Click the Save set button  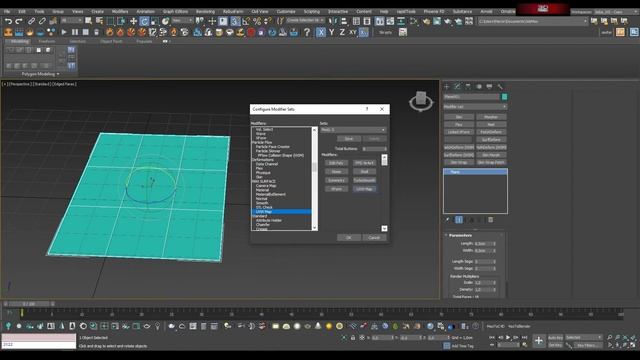tap(349, 139)
